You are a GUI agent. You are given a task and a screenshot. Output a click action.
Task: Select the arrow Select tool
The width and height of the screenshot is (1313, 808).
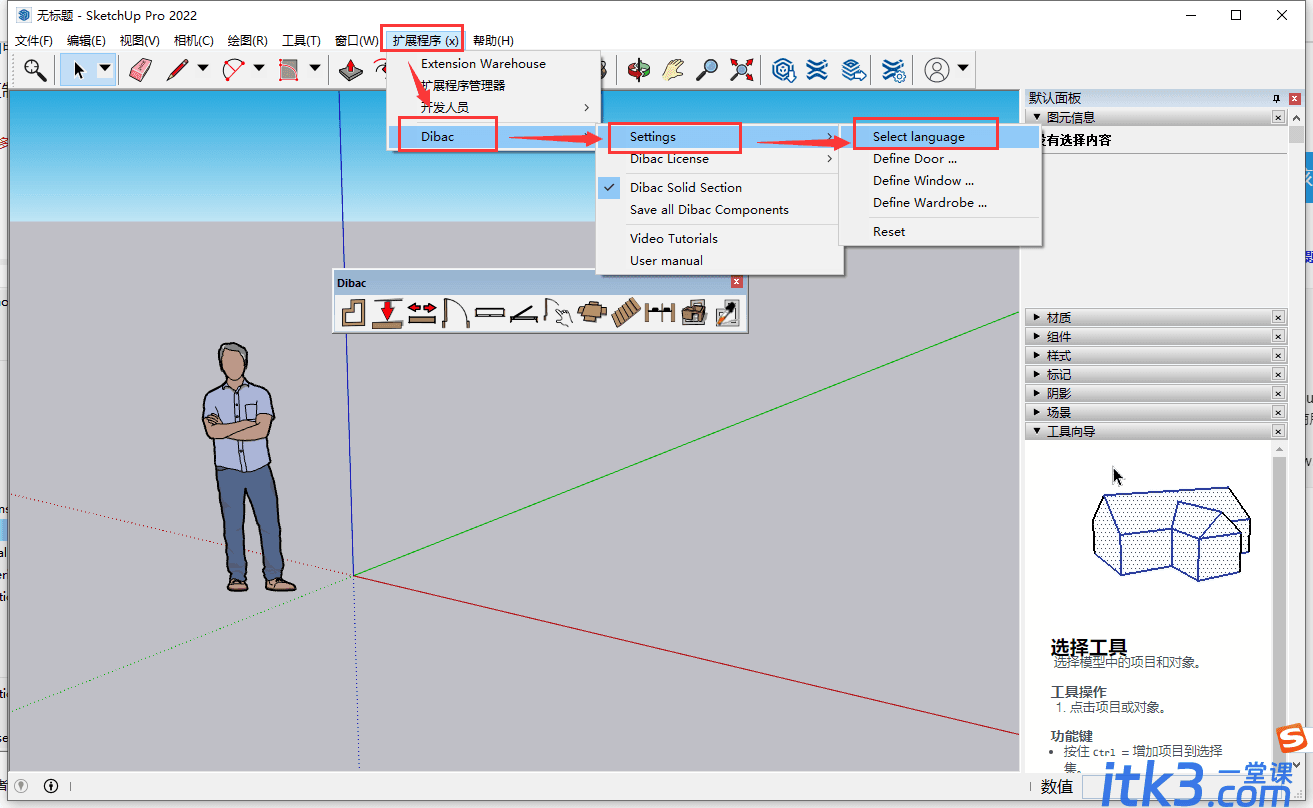(78, 69)
